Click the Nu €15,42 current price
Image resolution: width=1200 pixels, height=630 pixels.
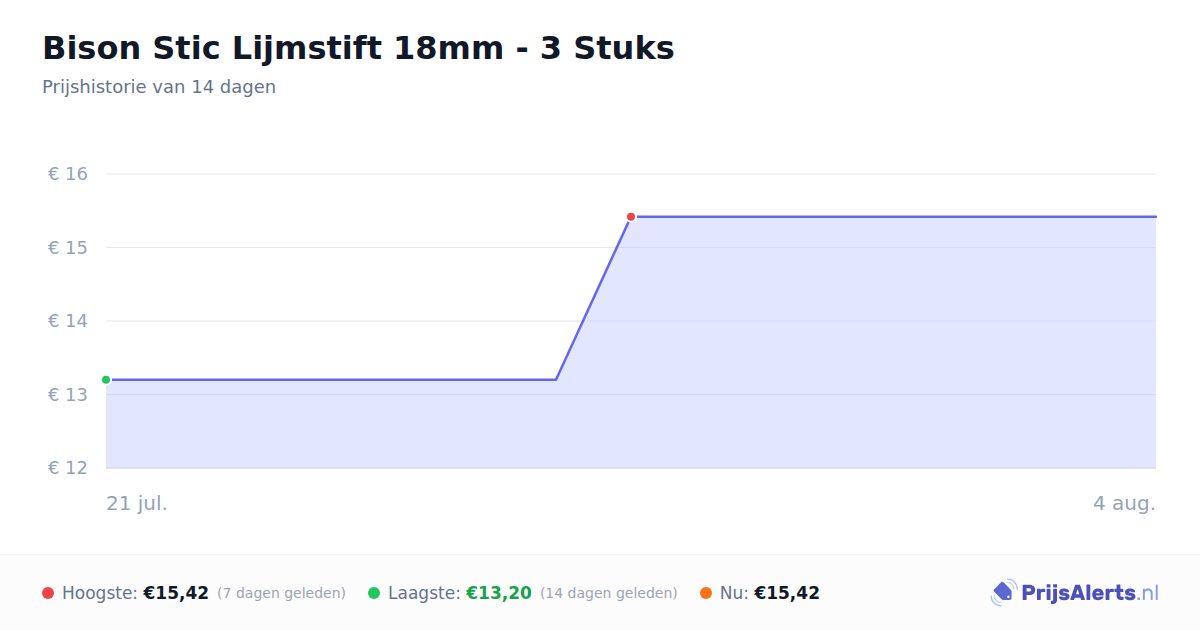787,593
